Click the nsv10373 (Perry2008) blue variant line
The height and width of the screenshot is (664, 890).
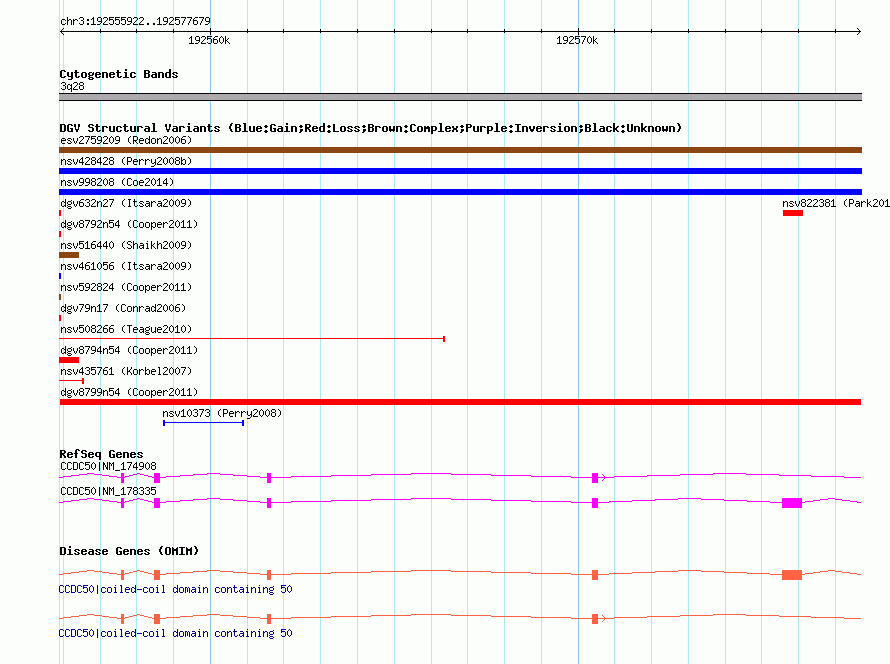(204, 423)
